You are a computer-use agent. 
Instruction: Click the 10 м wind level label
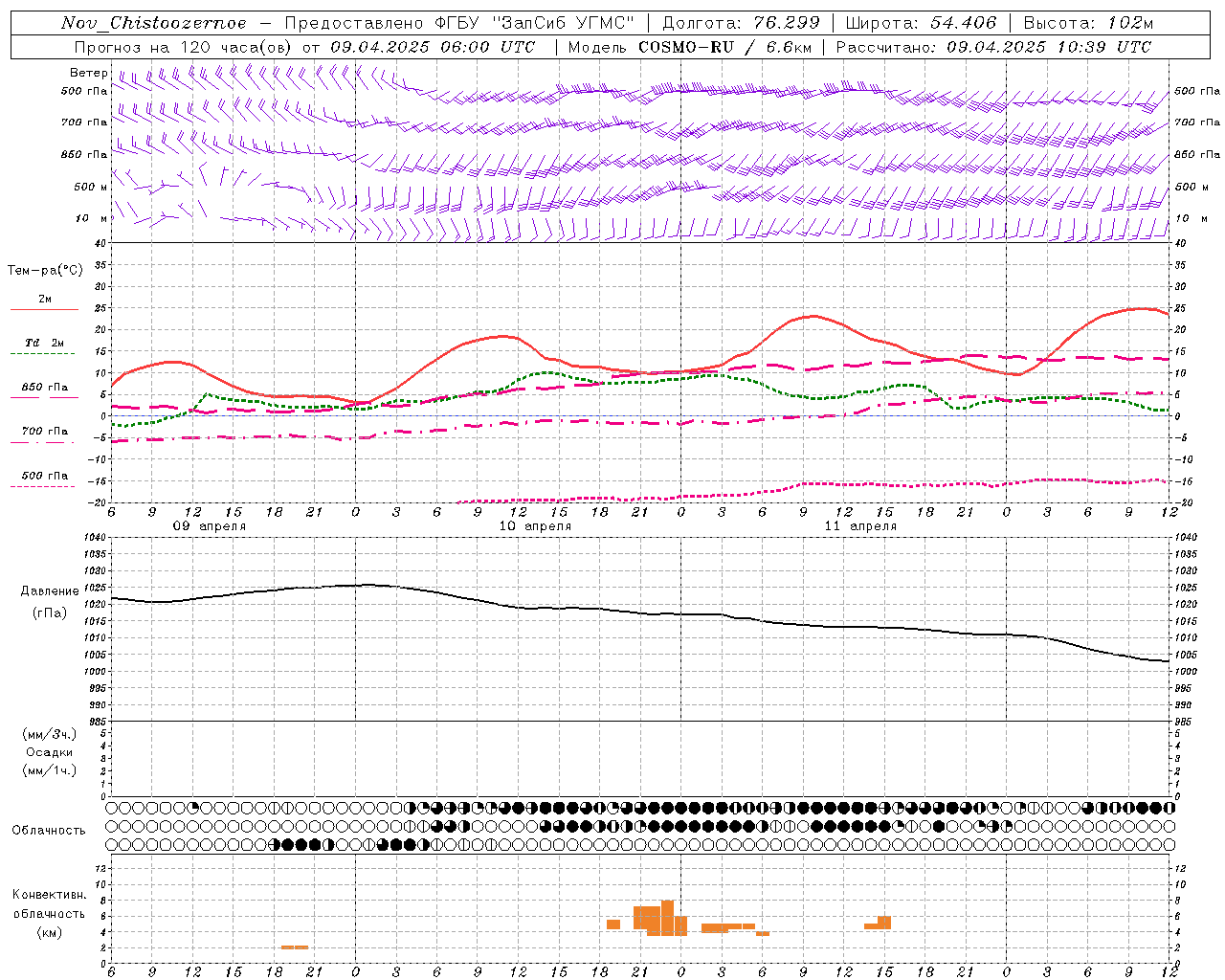(94, 218)
